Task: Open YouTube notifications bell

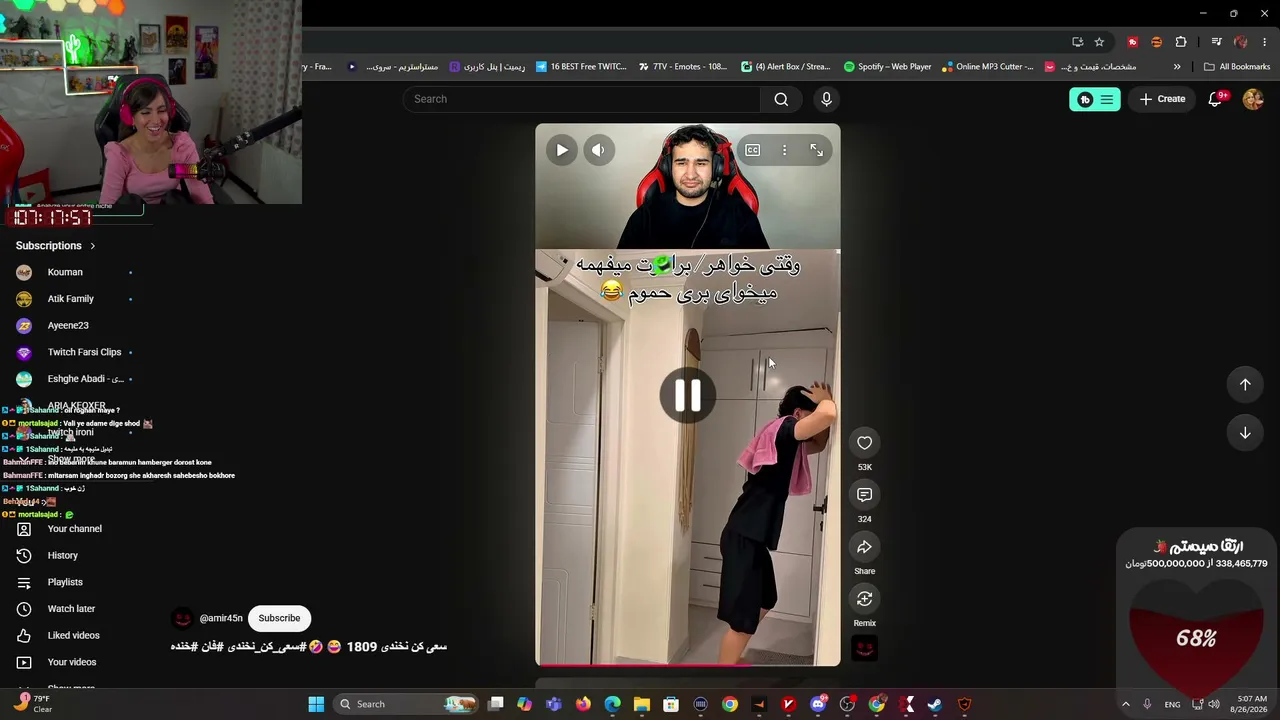Action: [1216, 99]
